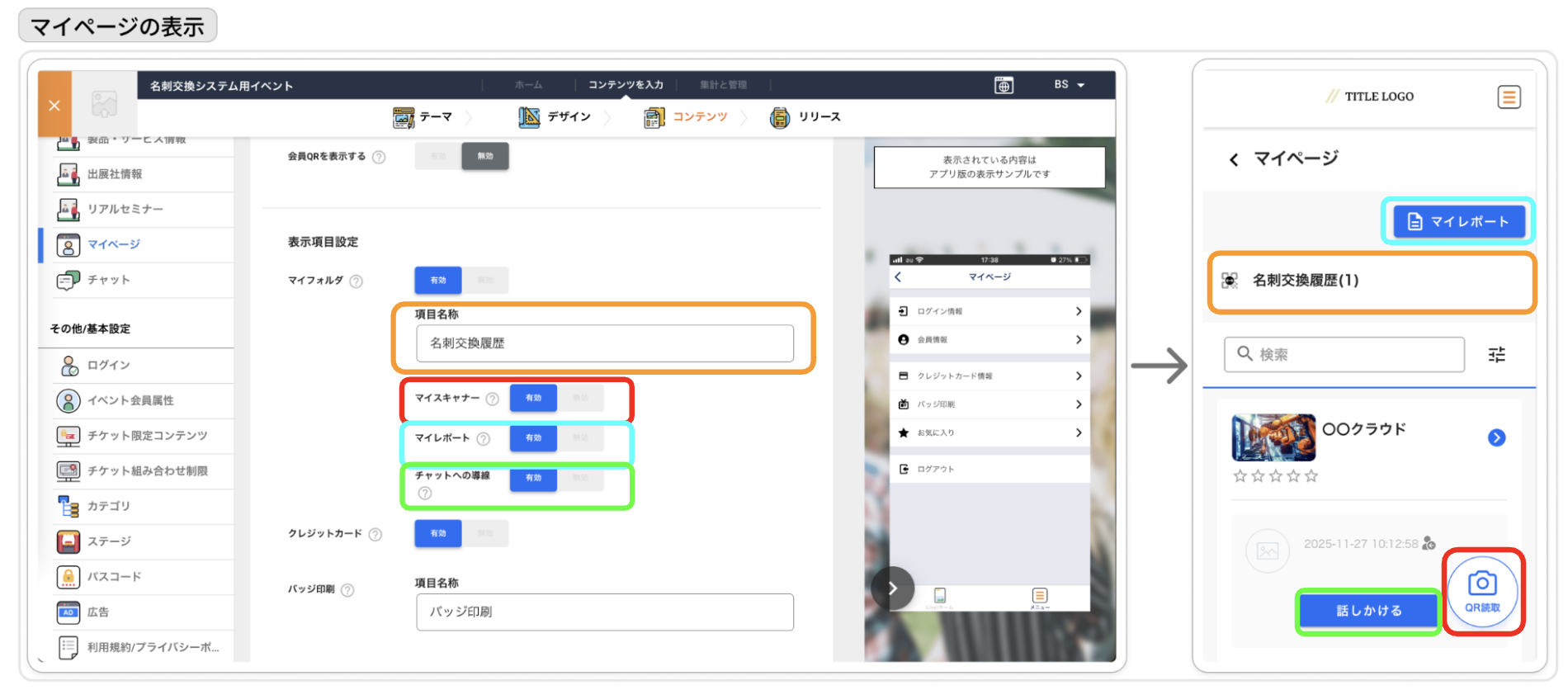Edit the バッジ印刷 name field
This screenshot has width=1568, height=690.
(x=605, y=612)
